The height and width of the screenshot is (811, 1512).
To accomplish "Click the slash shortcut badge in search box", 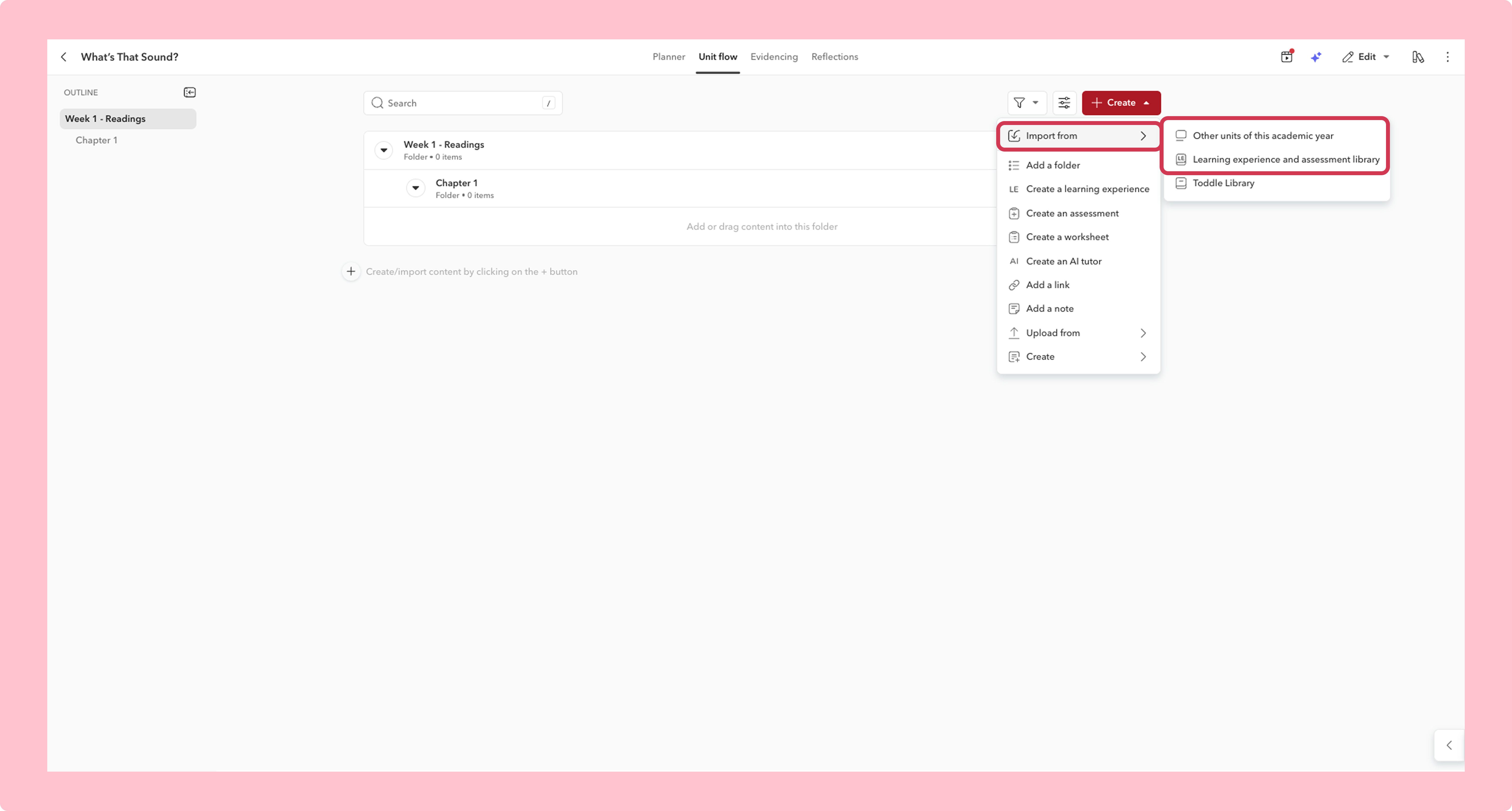I will [x=548, y=103].
